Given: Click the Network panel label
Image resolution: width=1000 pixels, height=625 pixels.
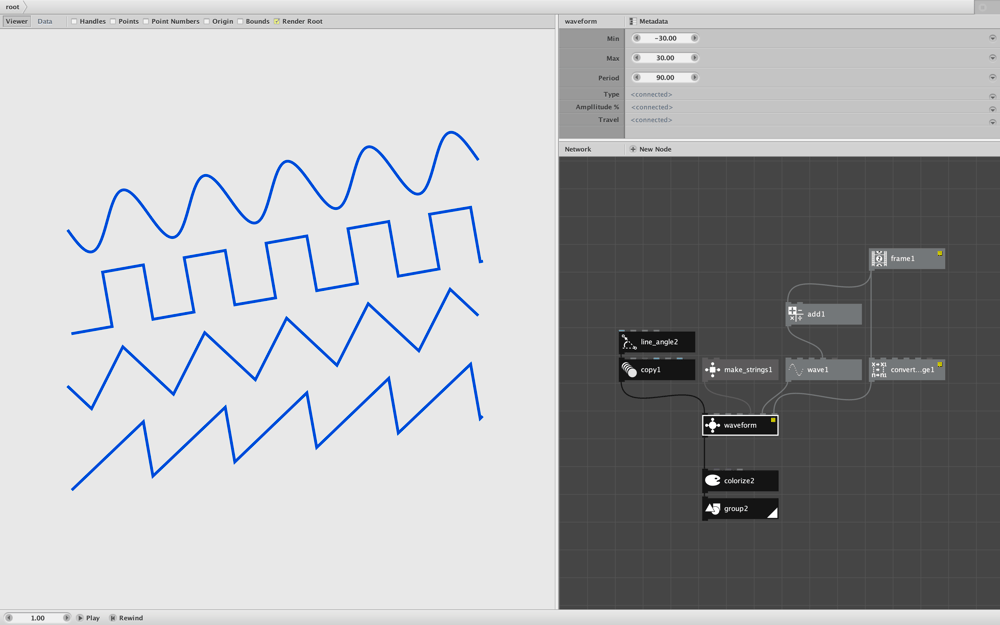Looking at the screenshot, I should point(578,149).
